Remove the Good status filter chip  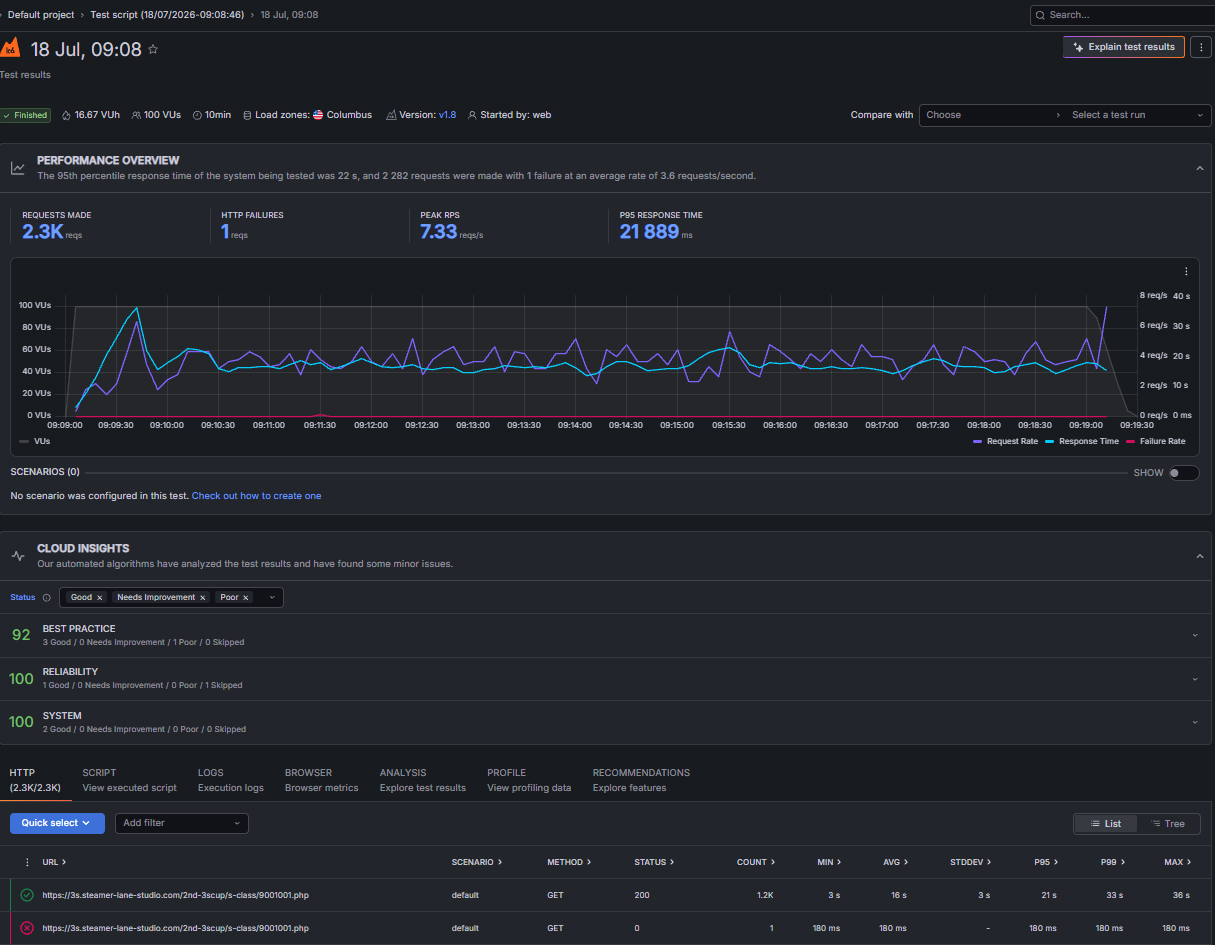100,597
